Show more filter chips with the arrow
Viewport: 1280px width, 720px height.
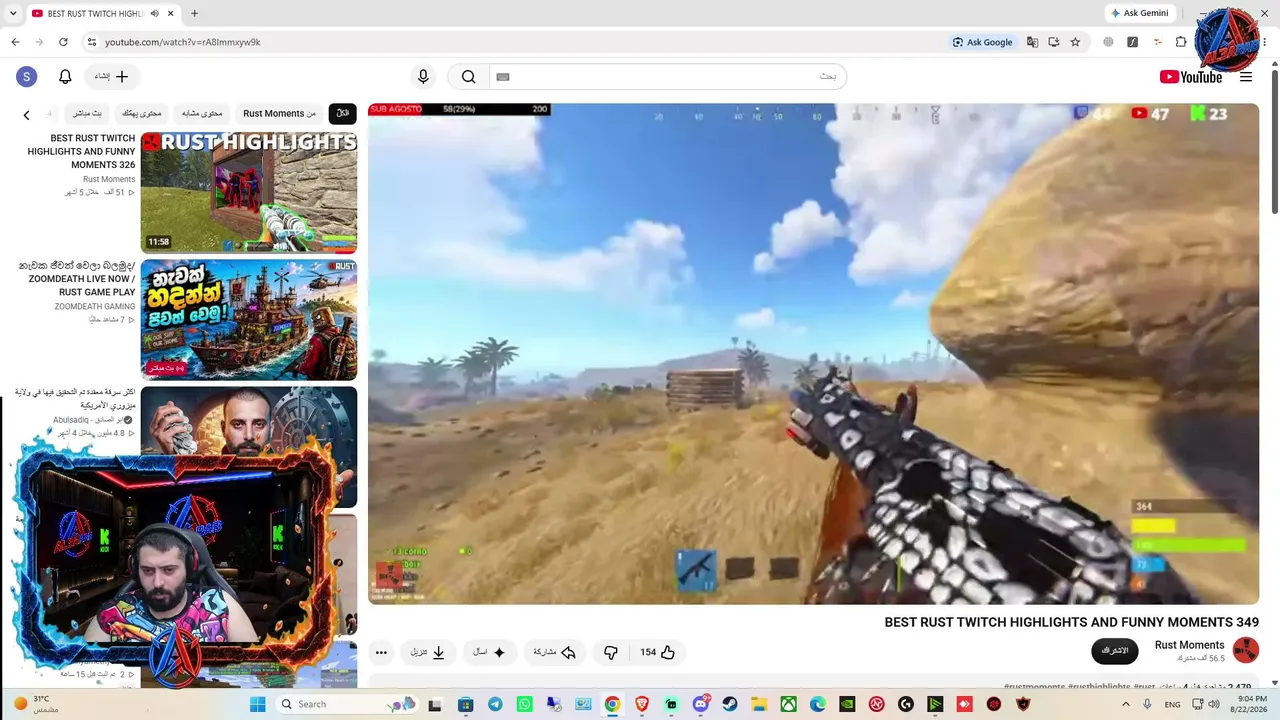26,115
